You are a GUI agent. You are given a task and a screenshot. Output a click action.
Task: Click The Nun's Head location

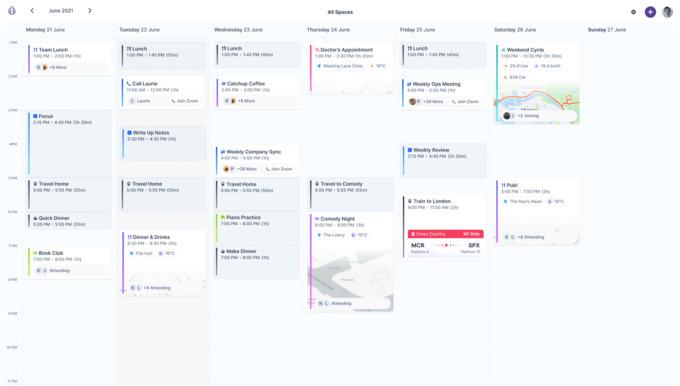point(522,202)
